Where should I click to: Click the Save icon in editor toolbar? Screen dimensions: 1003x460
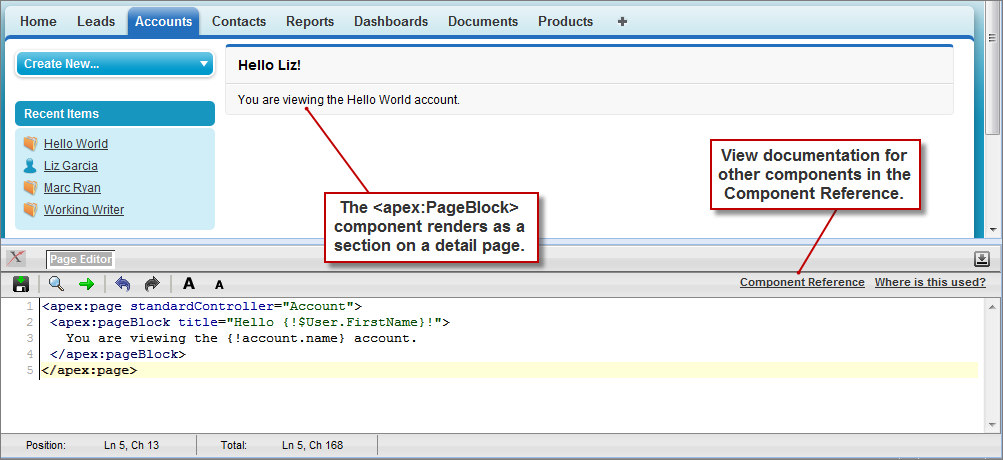(x=20, y=284)
